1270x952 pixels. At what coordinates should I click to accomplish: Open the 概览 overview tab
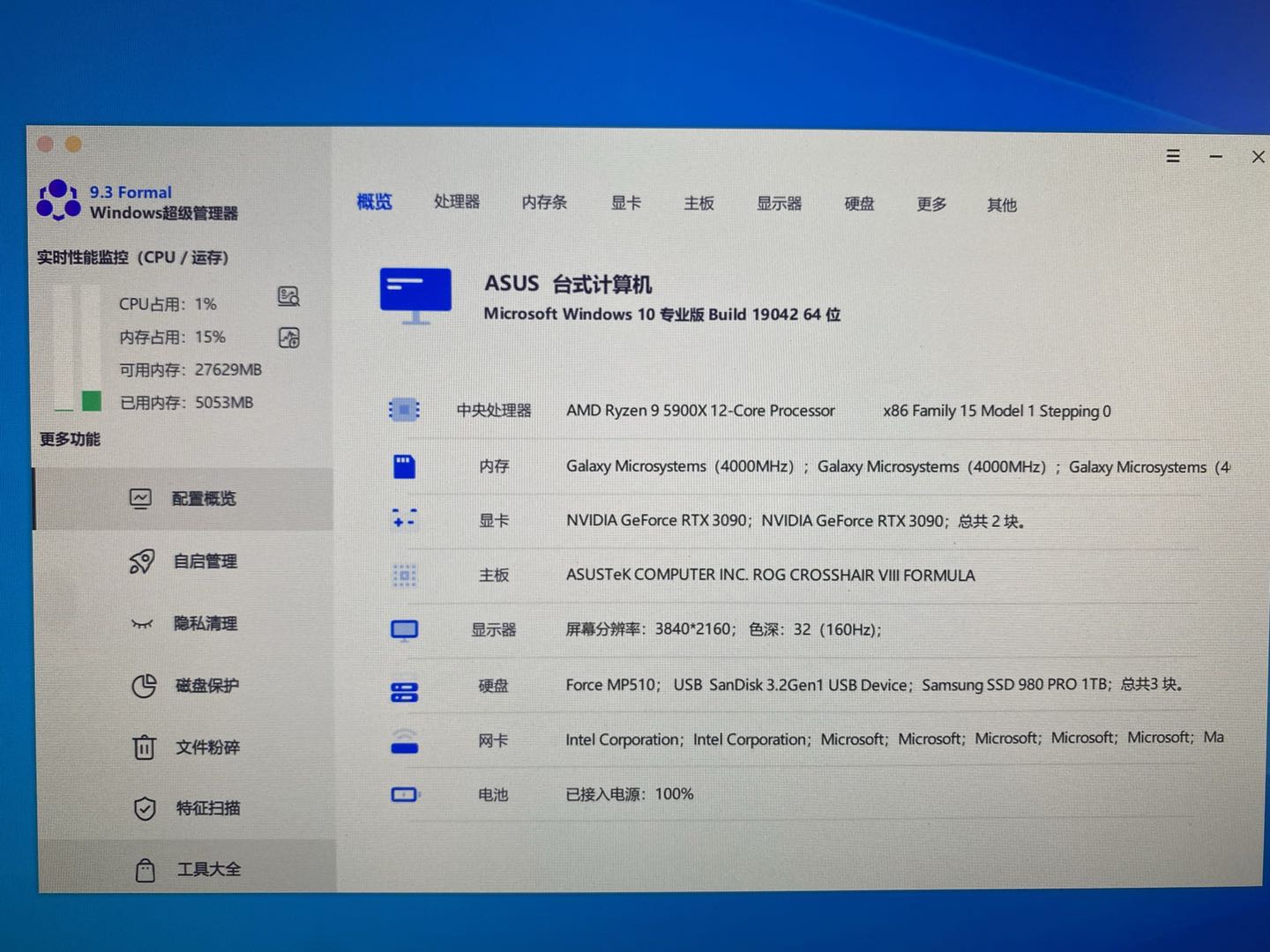[x=374, y=202]
